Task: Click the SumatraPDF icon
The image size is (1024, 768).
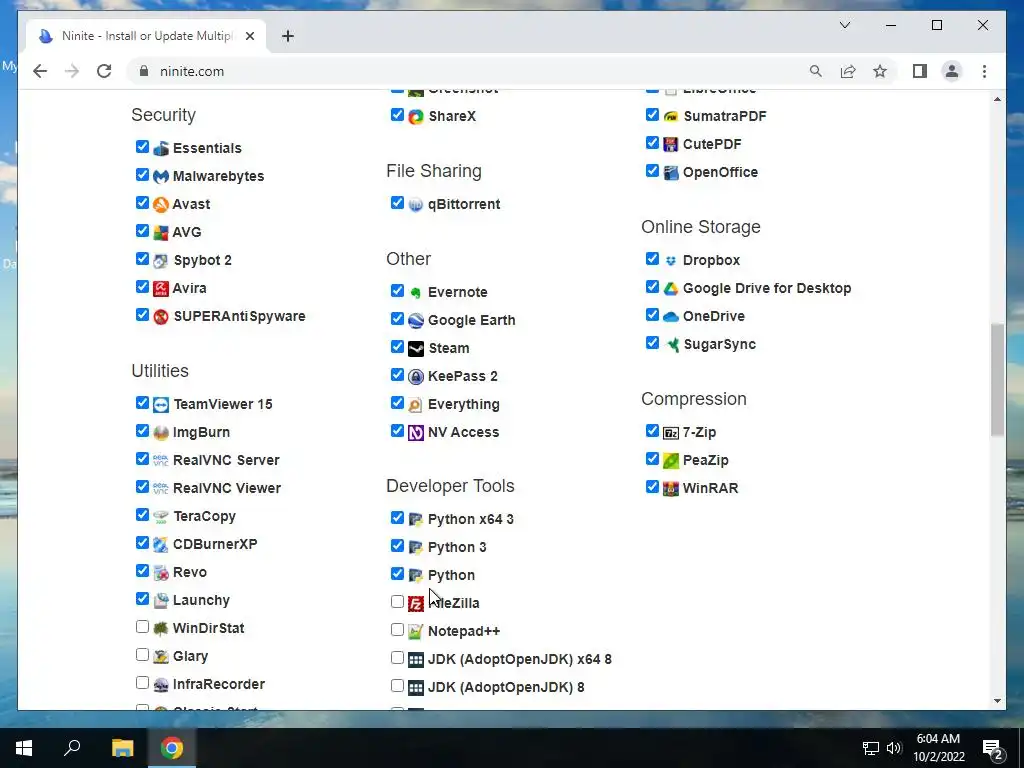Action: pos(671,117)
